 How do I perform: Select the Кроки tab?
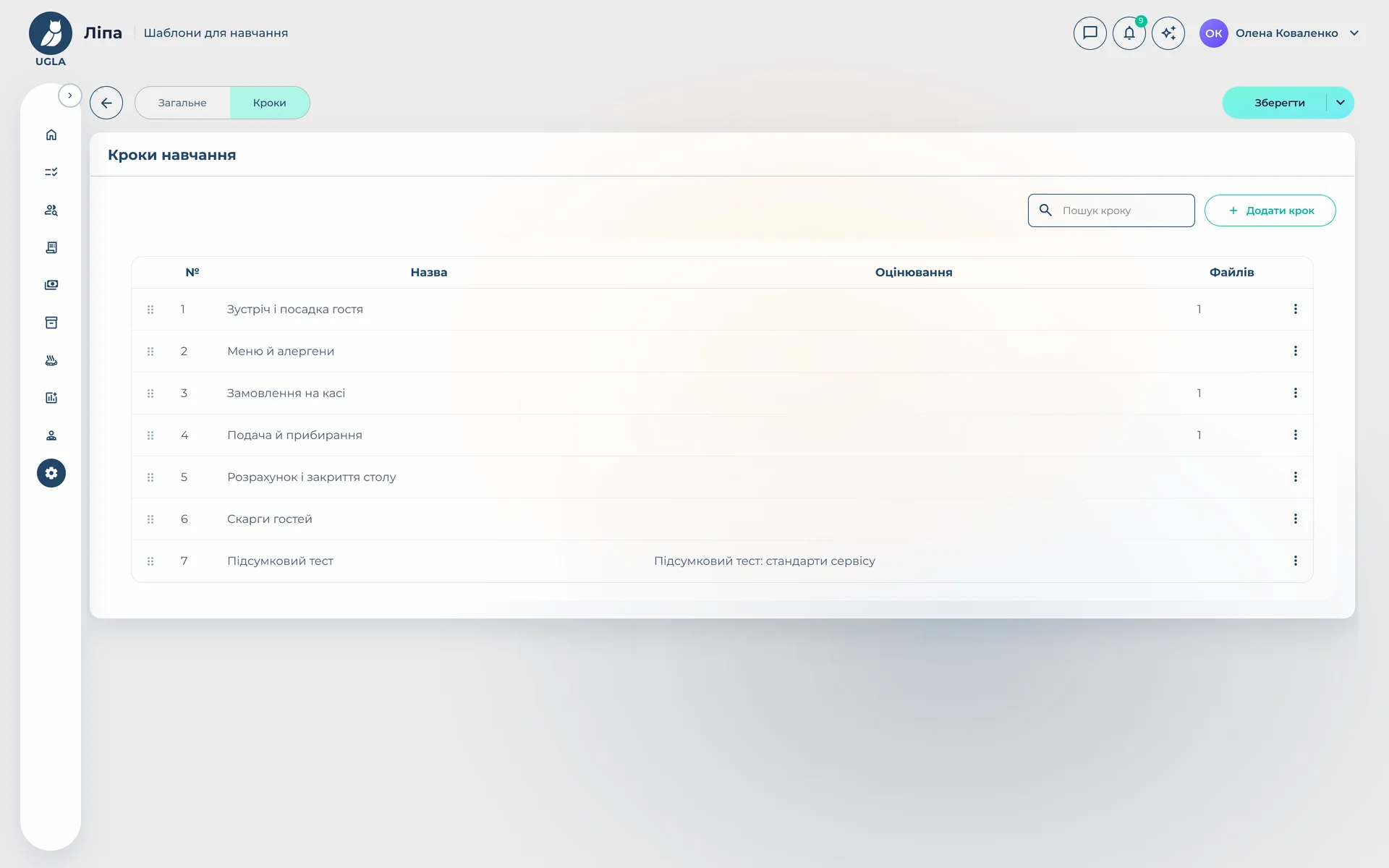[x=270, y=103]
